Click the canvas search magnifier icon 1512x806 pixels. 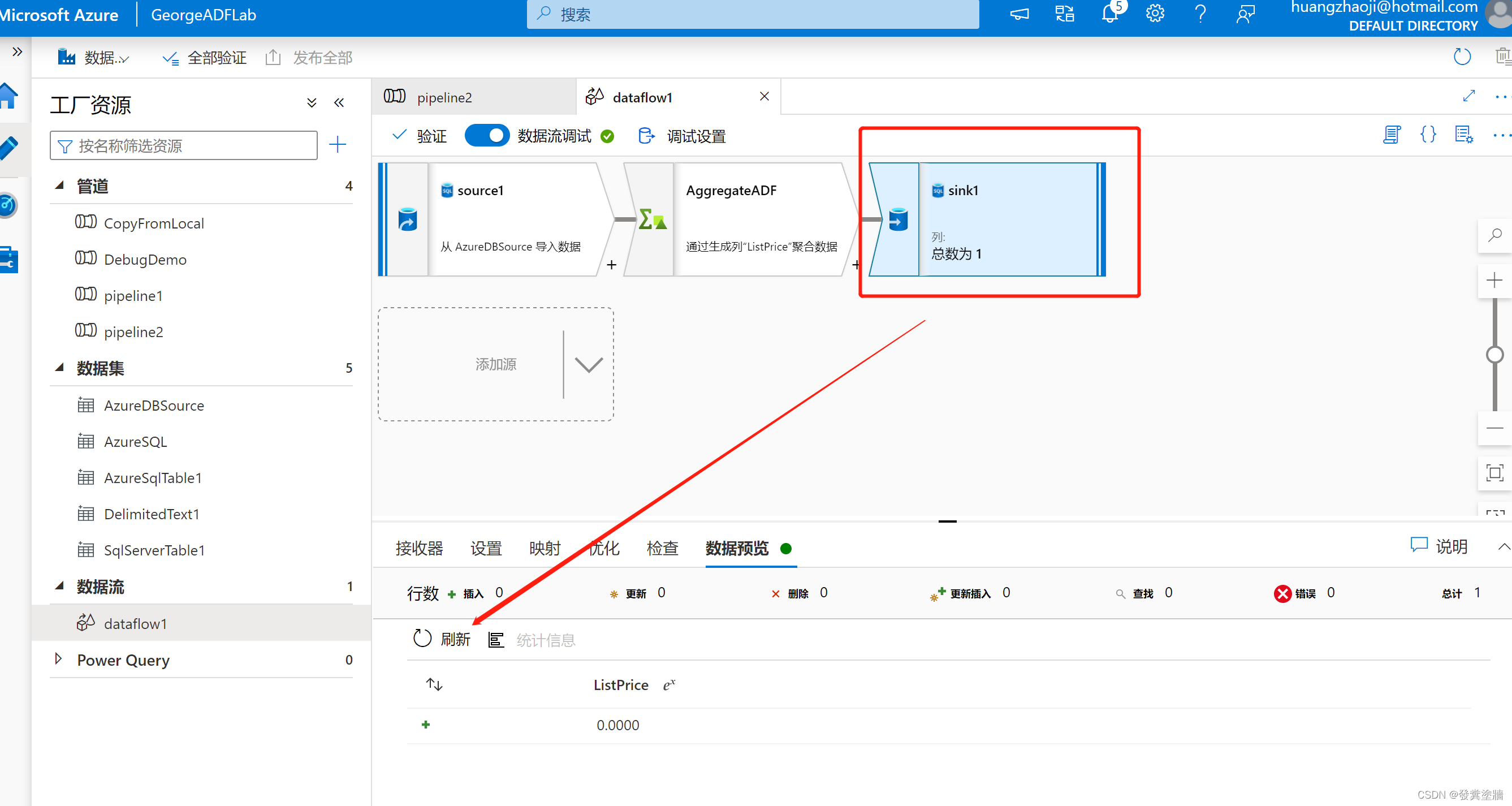pyautogui.click(x=1494, y=236)
